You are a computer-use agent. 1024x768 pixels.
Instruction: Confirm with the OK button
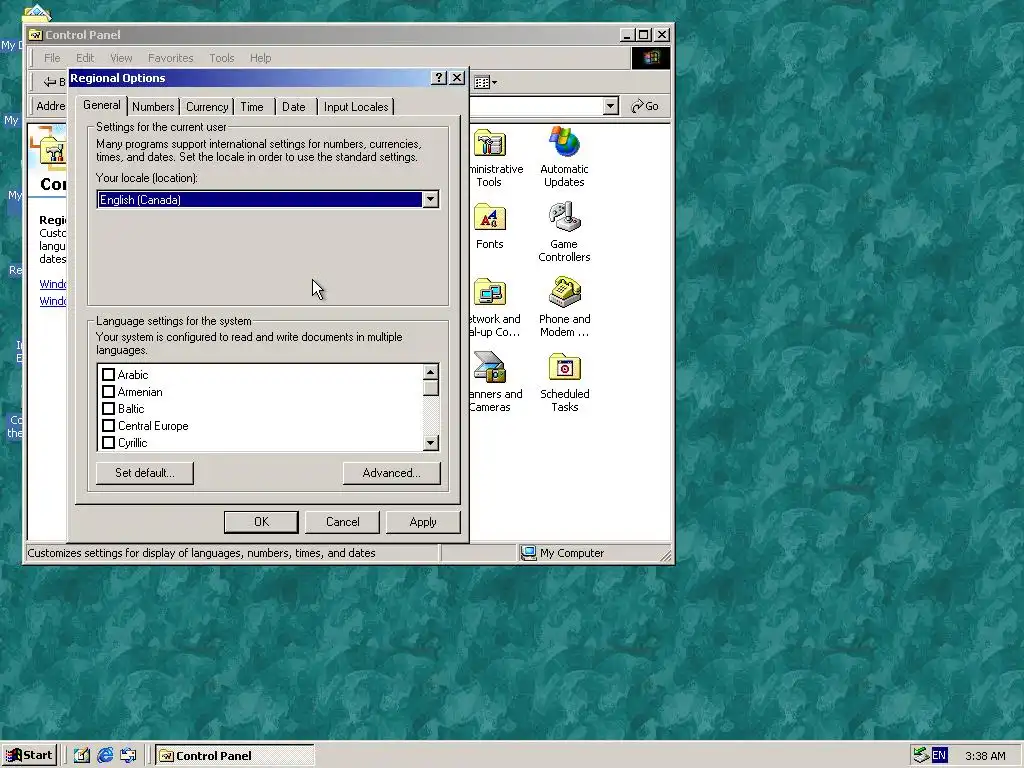point(261,522)
